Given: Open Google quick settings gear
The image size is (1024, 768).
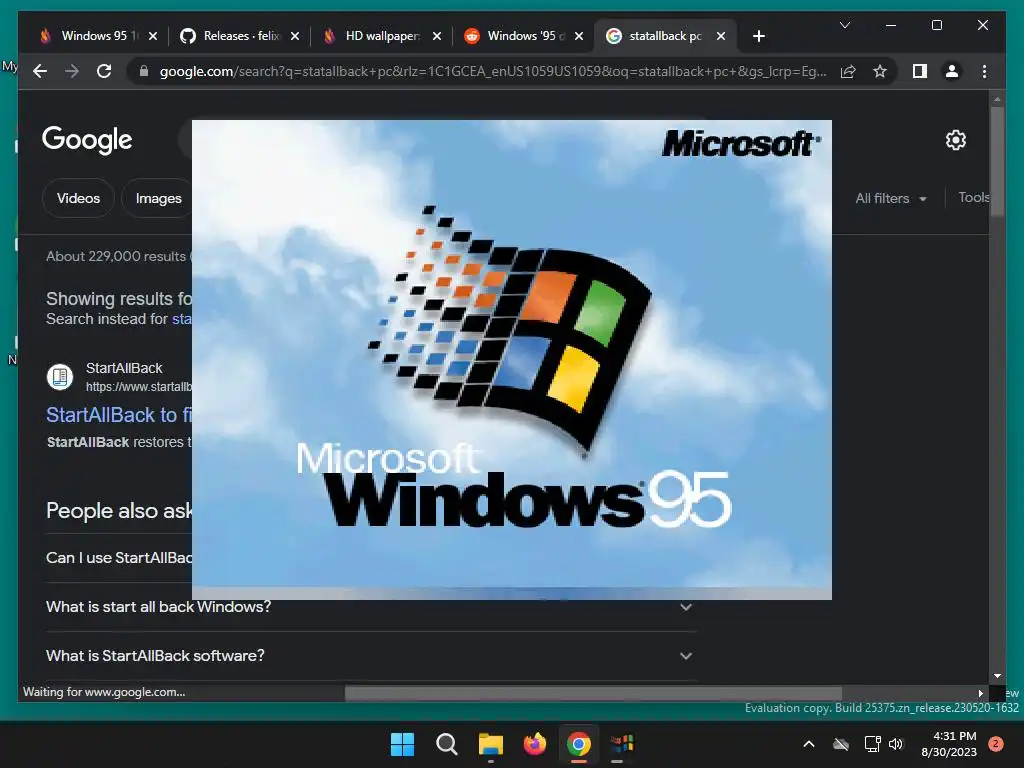Looking at the screenshot, I should click(955, 140).
